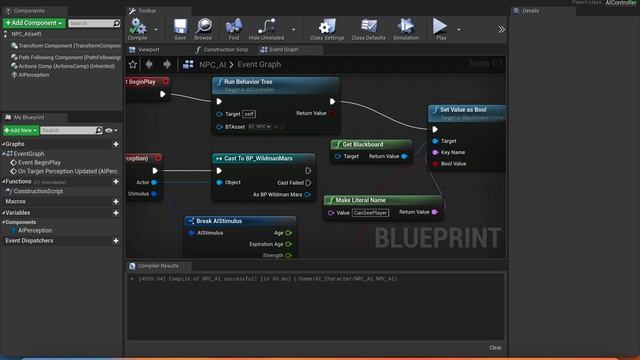Screen dimensions: 640x360
Task: Click the Add New button
Action: pyautogui.click(x=21, y=130)
